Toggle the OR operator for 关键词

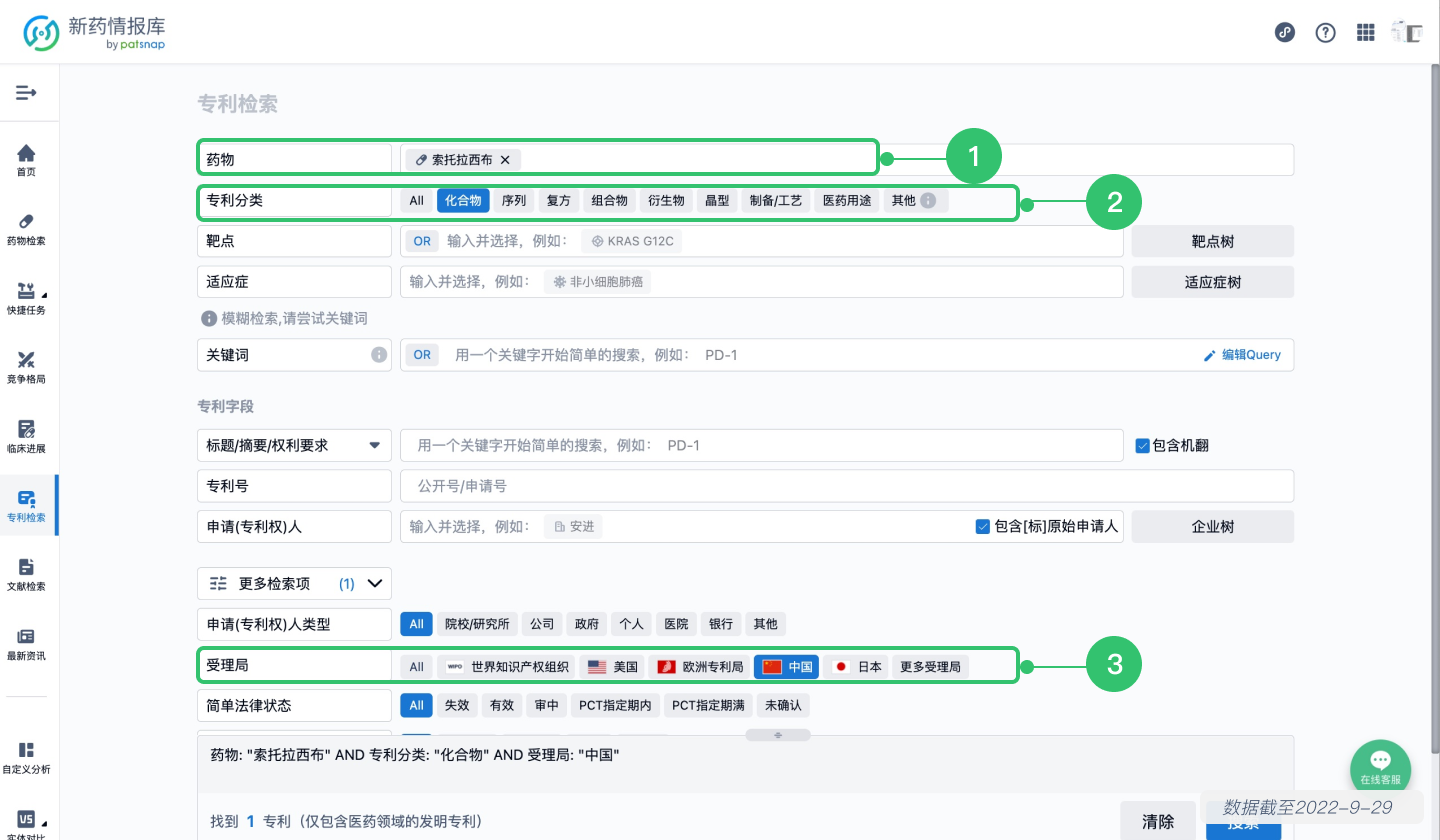pyautogui.click(x=422, y=355)
